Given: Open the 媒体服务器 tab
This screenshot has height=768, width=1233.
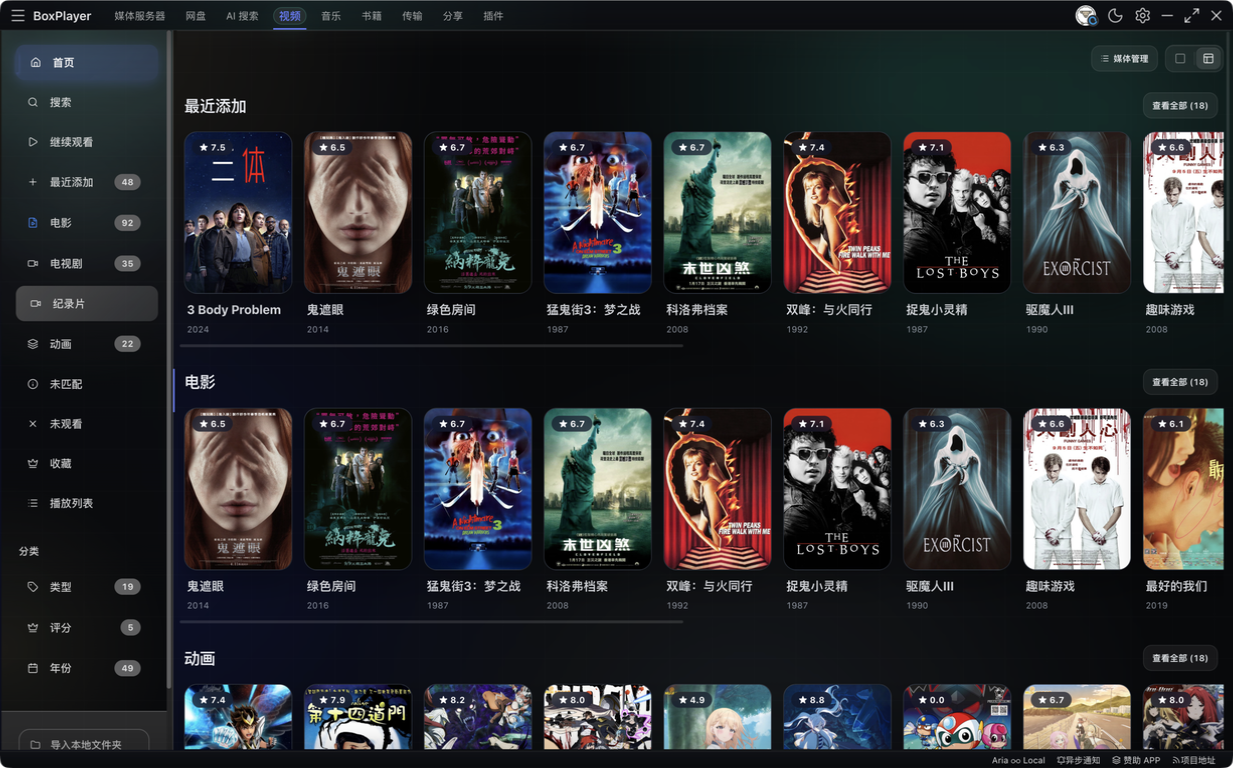Looking at the screenshot, I should coord(139,16).
